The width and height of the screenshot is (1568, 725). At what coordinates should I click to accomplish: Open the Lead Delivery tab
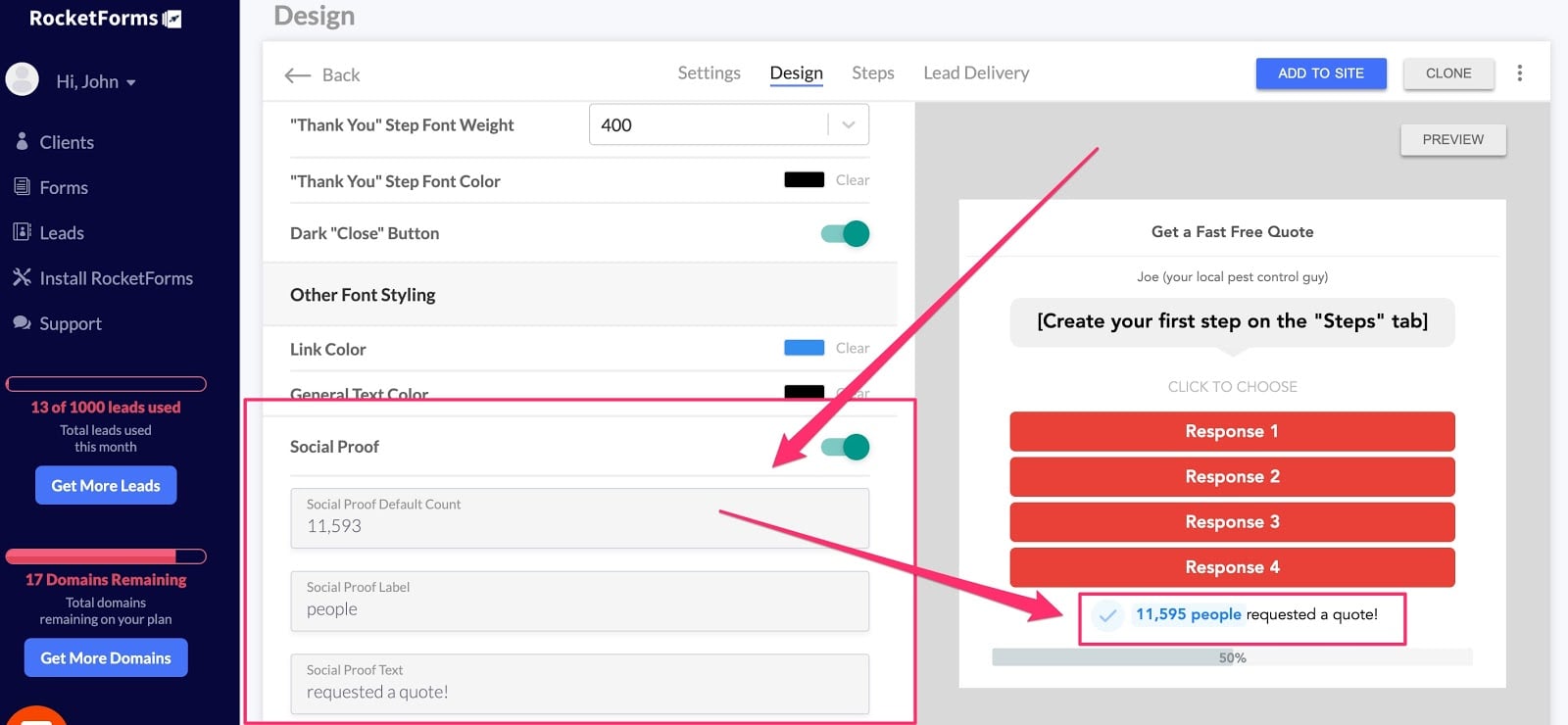tap(976, 72)
